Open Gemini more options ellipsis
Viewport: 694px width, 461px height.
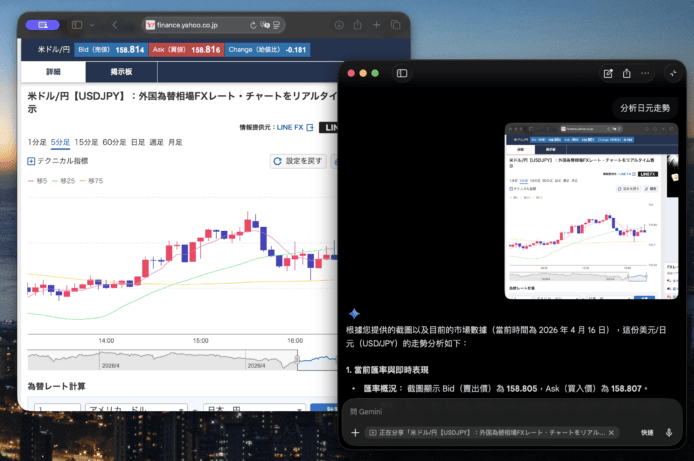coord(645,73)
